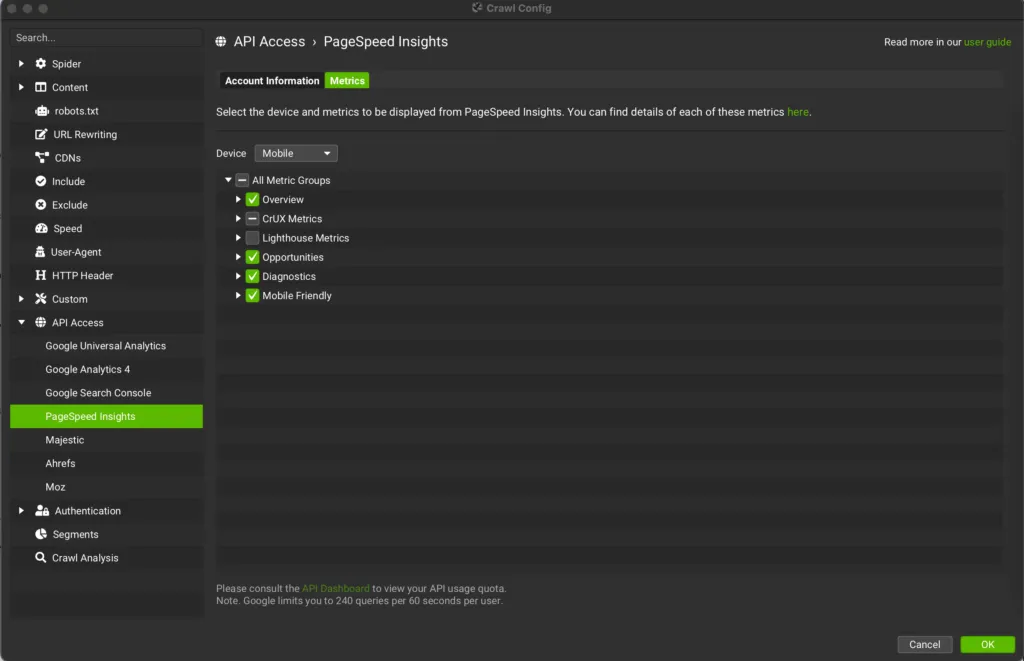Expand the Custom section in sidebar
The height and width of the screenshot is (661, 1024).
[21, 298]
